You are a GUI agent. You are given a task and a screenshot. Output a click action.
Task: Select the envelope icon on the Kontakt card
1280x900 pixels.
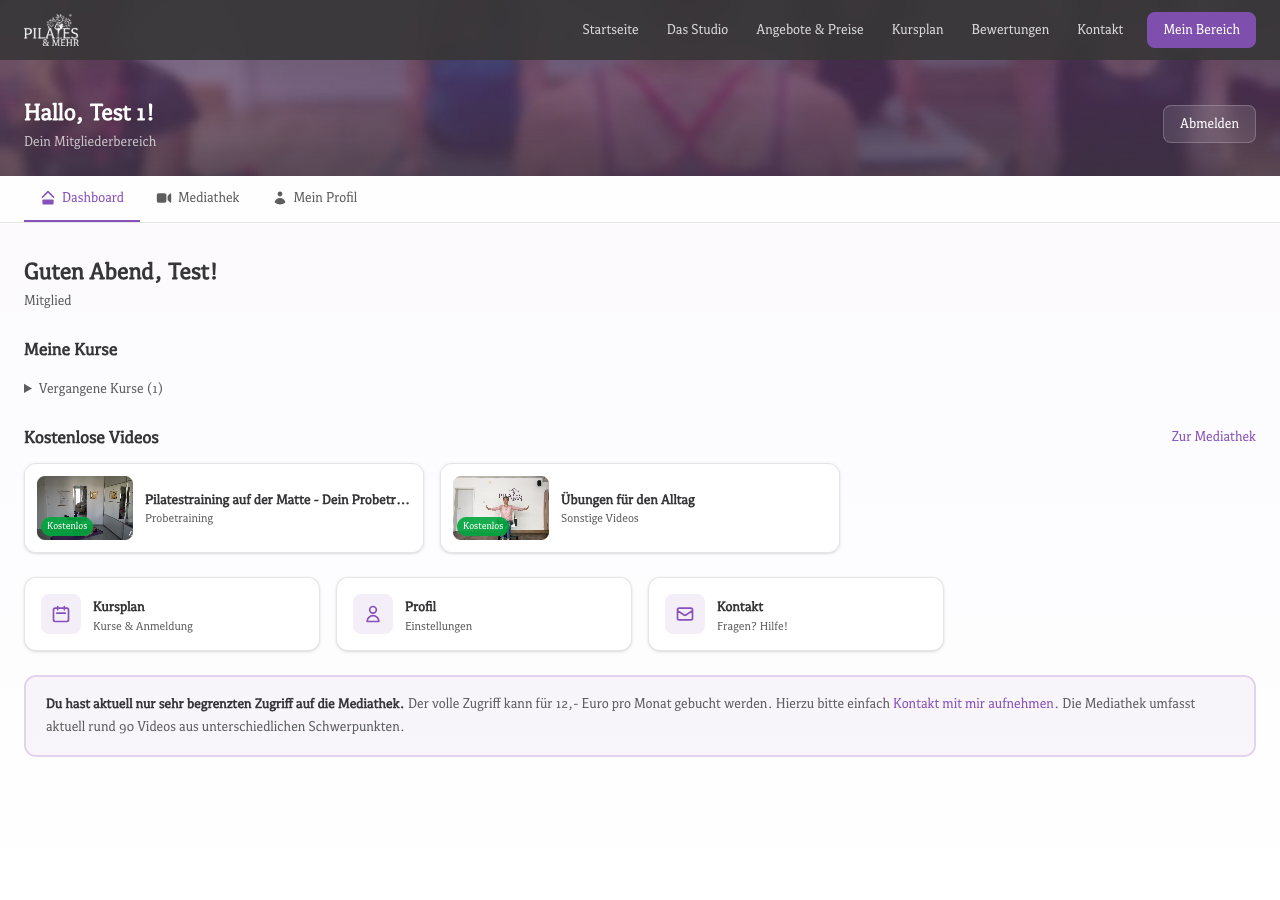pos(684,613)
